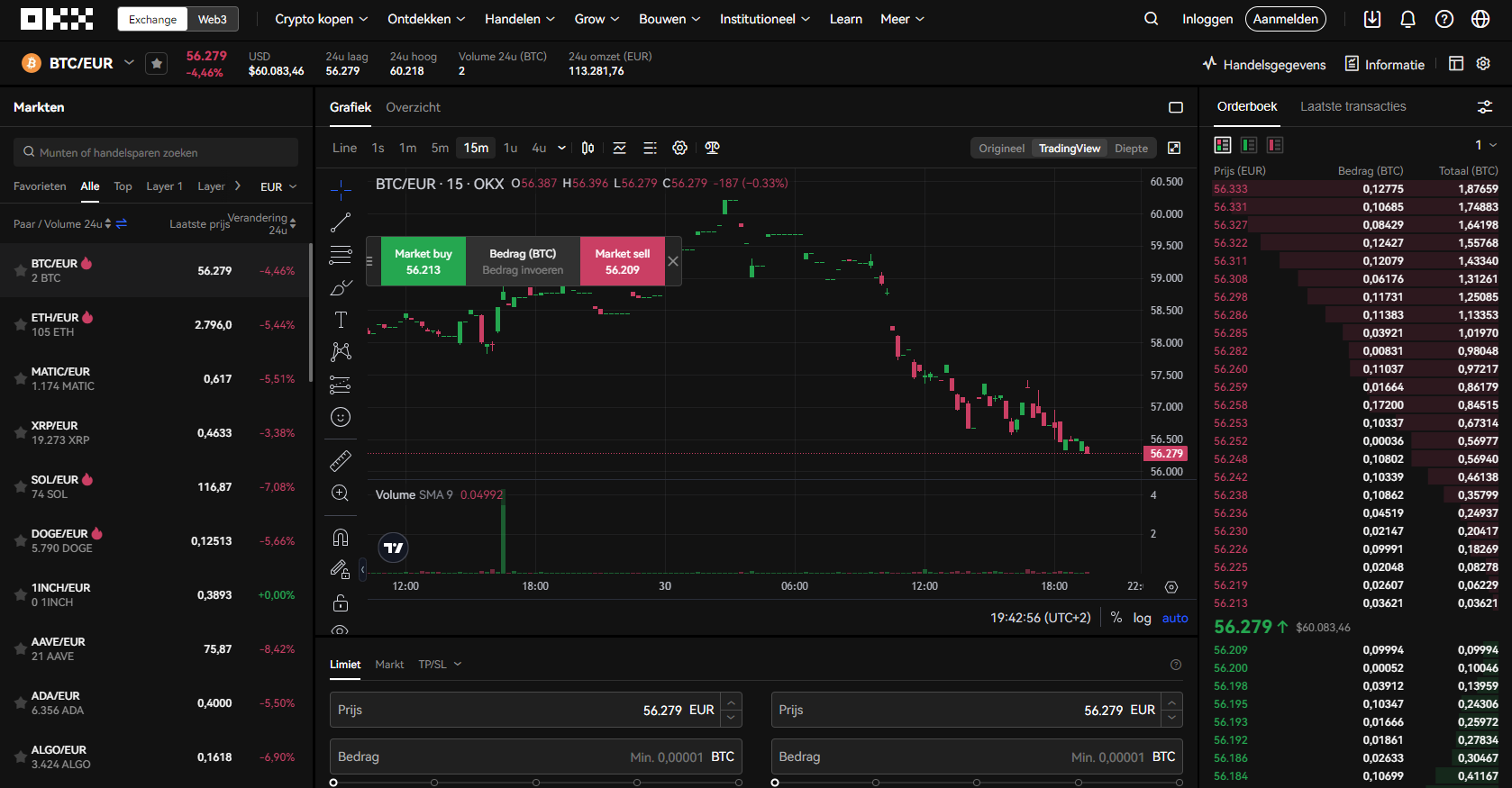Expand Ontdekken menu
Viewport: 1512px width, 788px height.
point(426,19)
